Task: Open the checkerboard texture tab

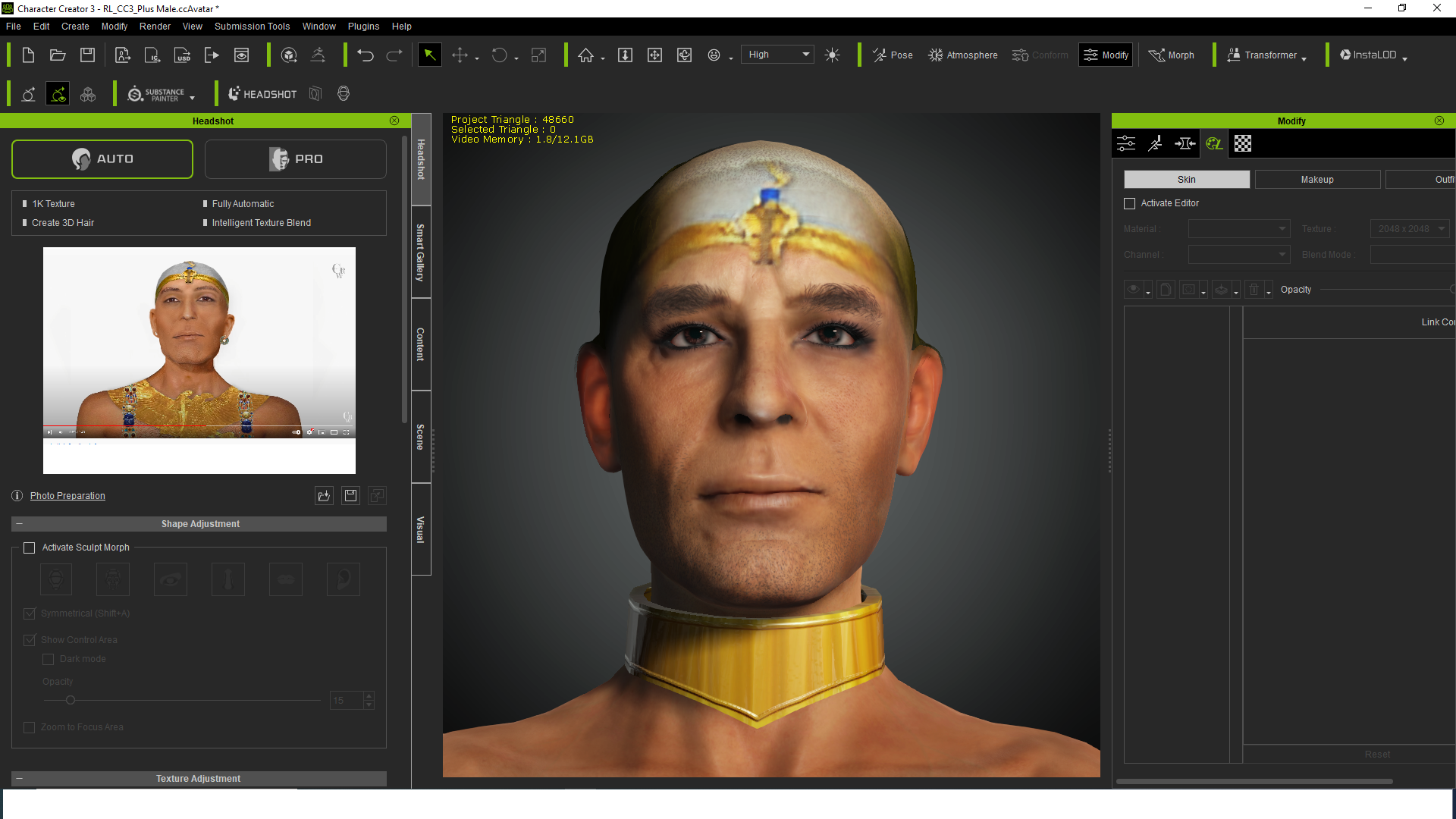Action: point(1243,143)
